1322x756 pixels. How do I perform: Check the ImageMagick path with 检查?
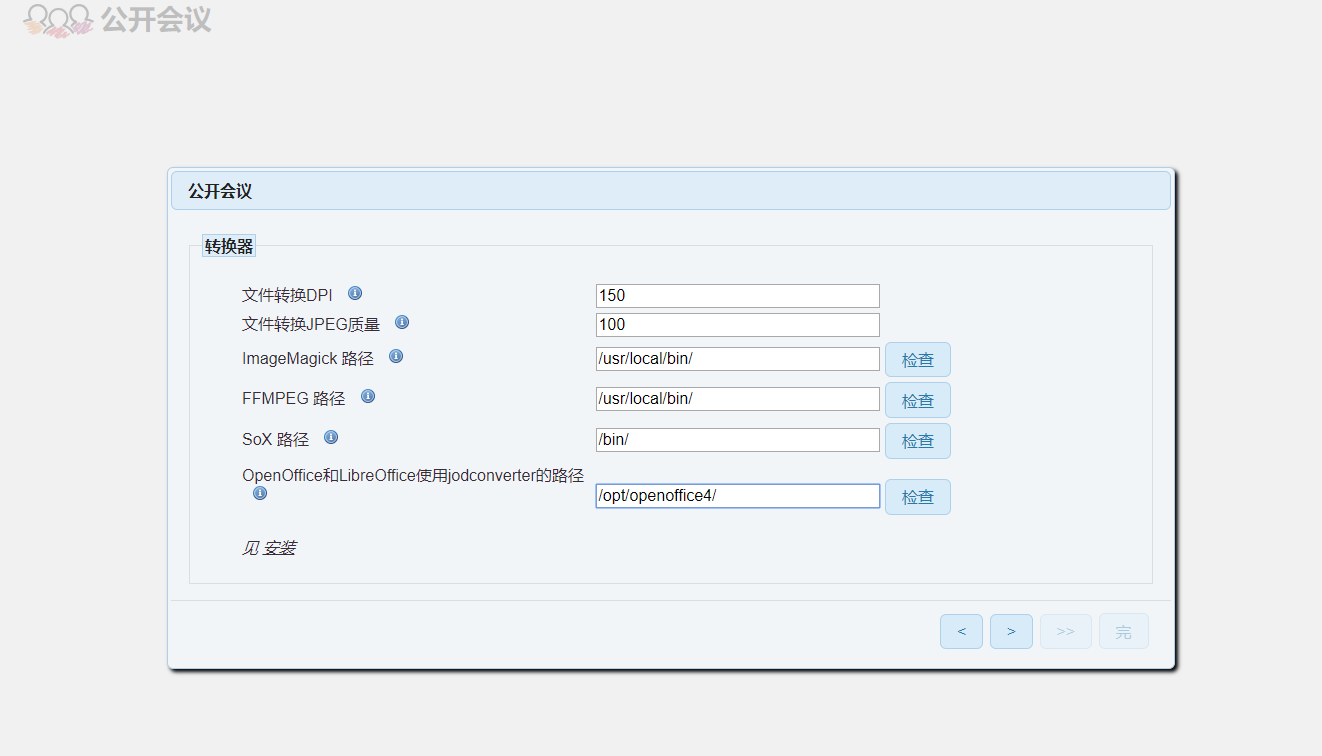point(918,360)
